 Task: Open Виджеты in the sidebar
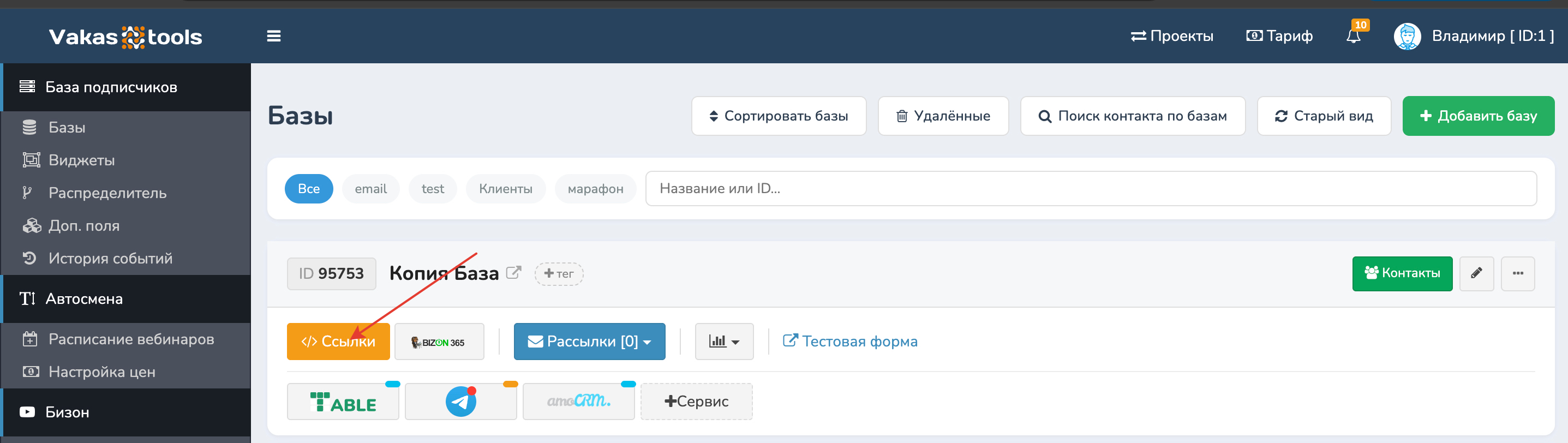(82, 160)
